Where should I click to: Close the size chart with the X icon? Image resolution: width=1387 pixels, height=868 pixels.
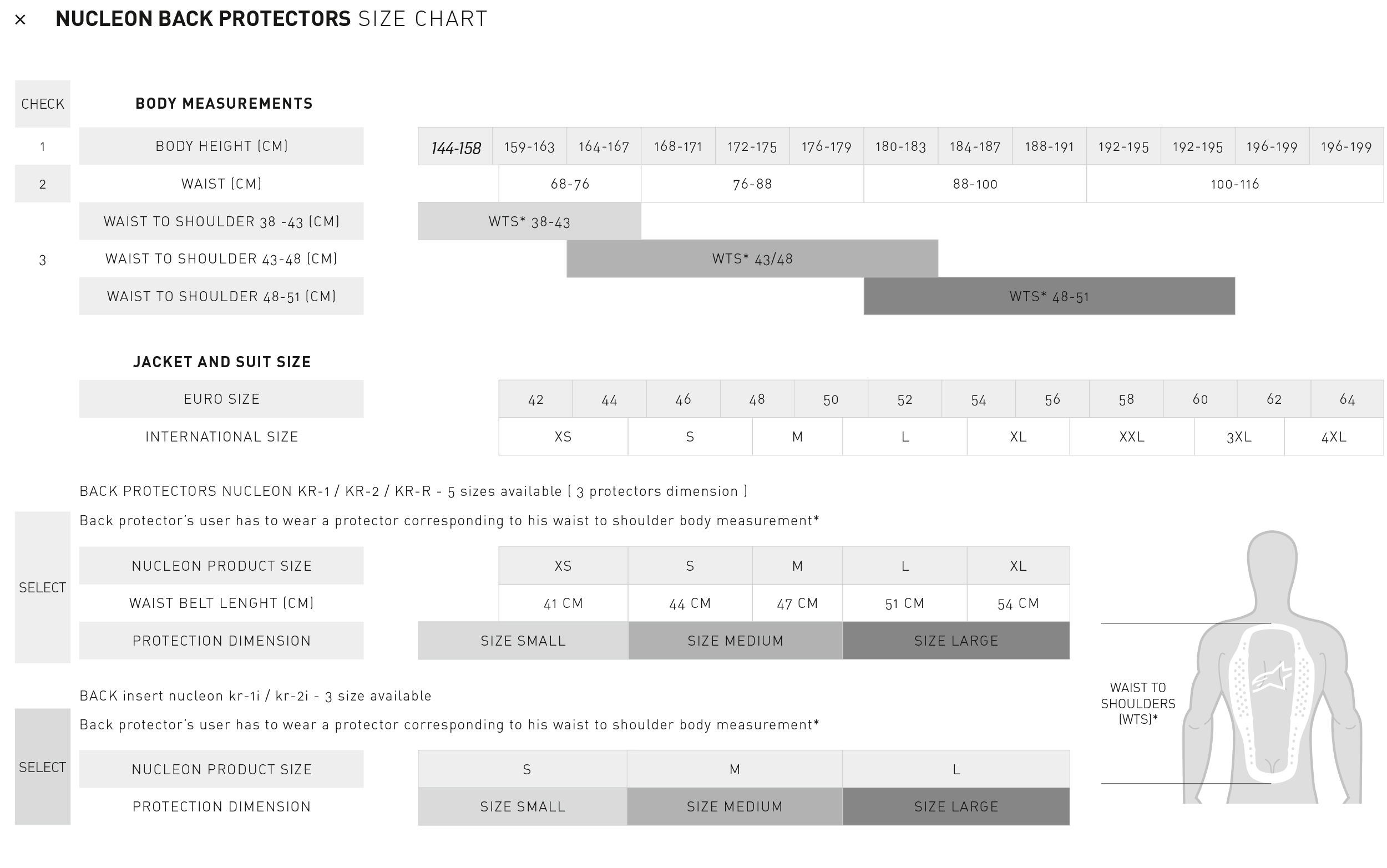(20, 20)
